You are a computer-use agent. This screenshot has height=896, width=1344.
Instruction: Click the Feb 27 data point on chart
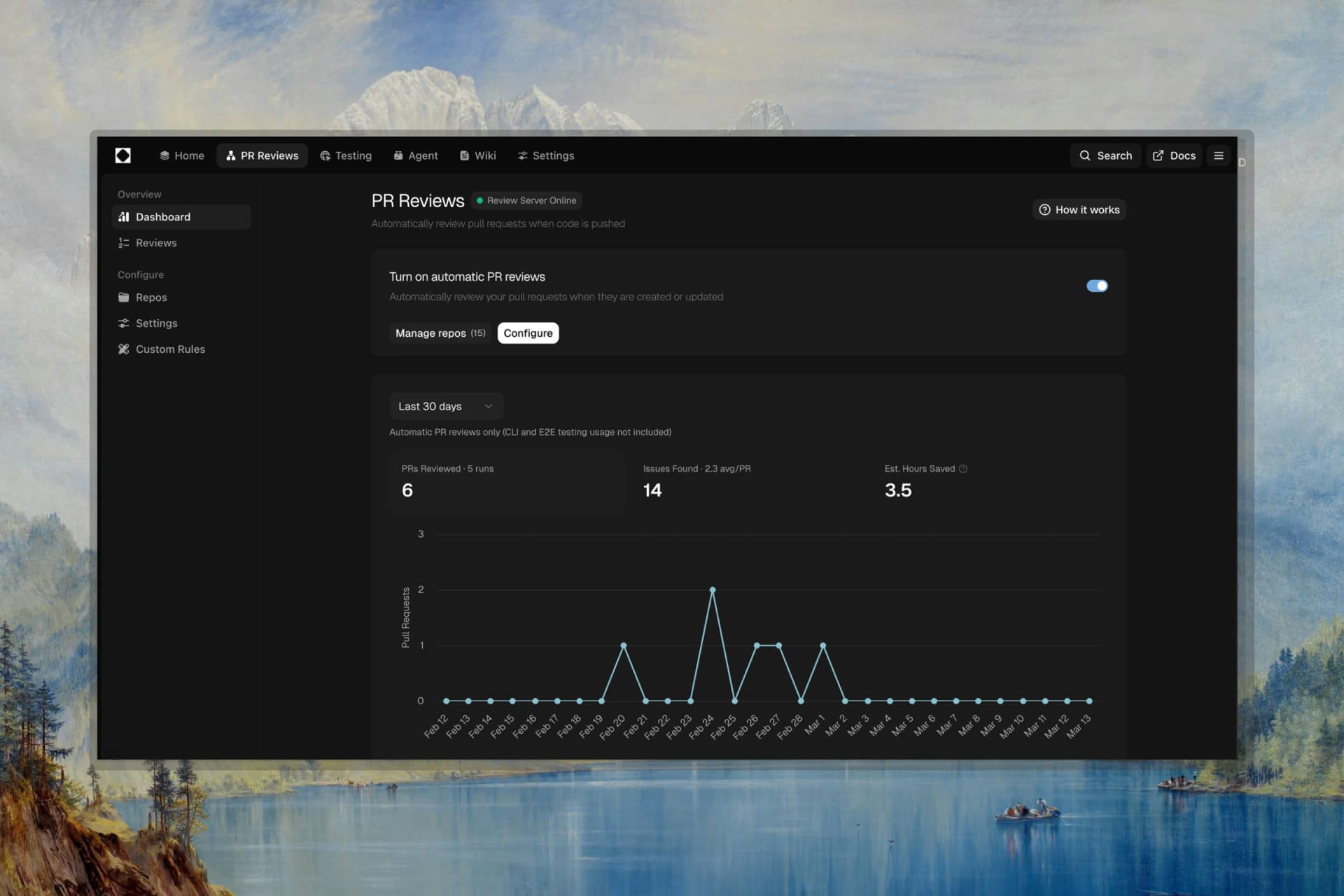pos(779,645)
